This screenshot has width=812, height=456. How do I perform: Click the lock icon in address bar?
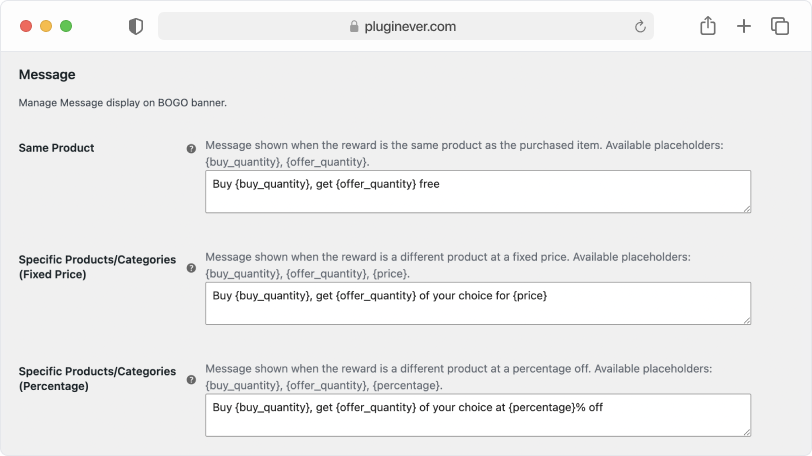[354, 26]
